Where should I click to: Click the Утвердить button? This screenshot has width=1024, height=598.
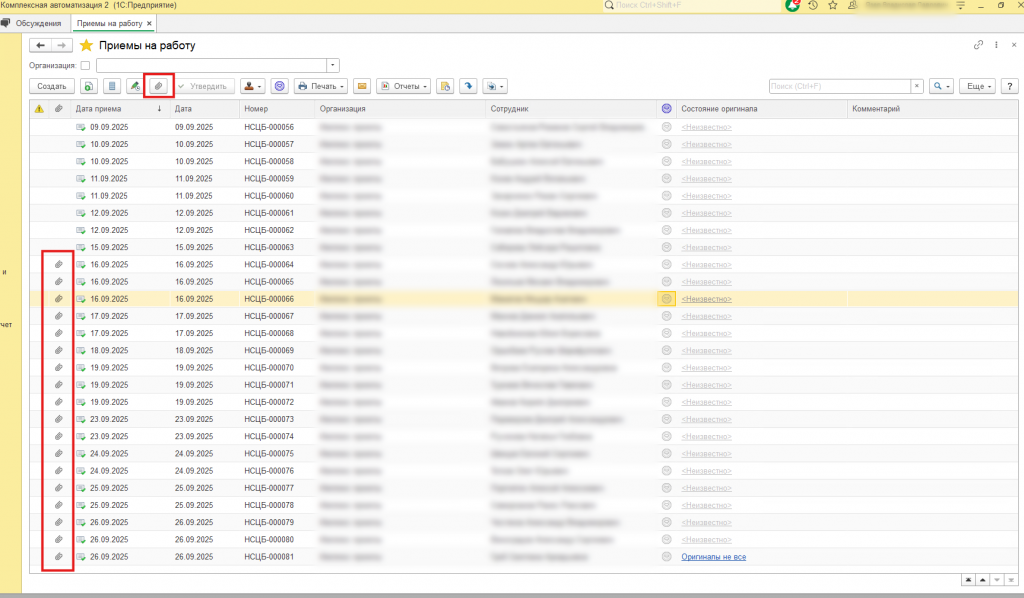[203, 86]
